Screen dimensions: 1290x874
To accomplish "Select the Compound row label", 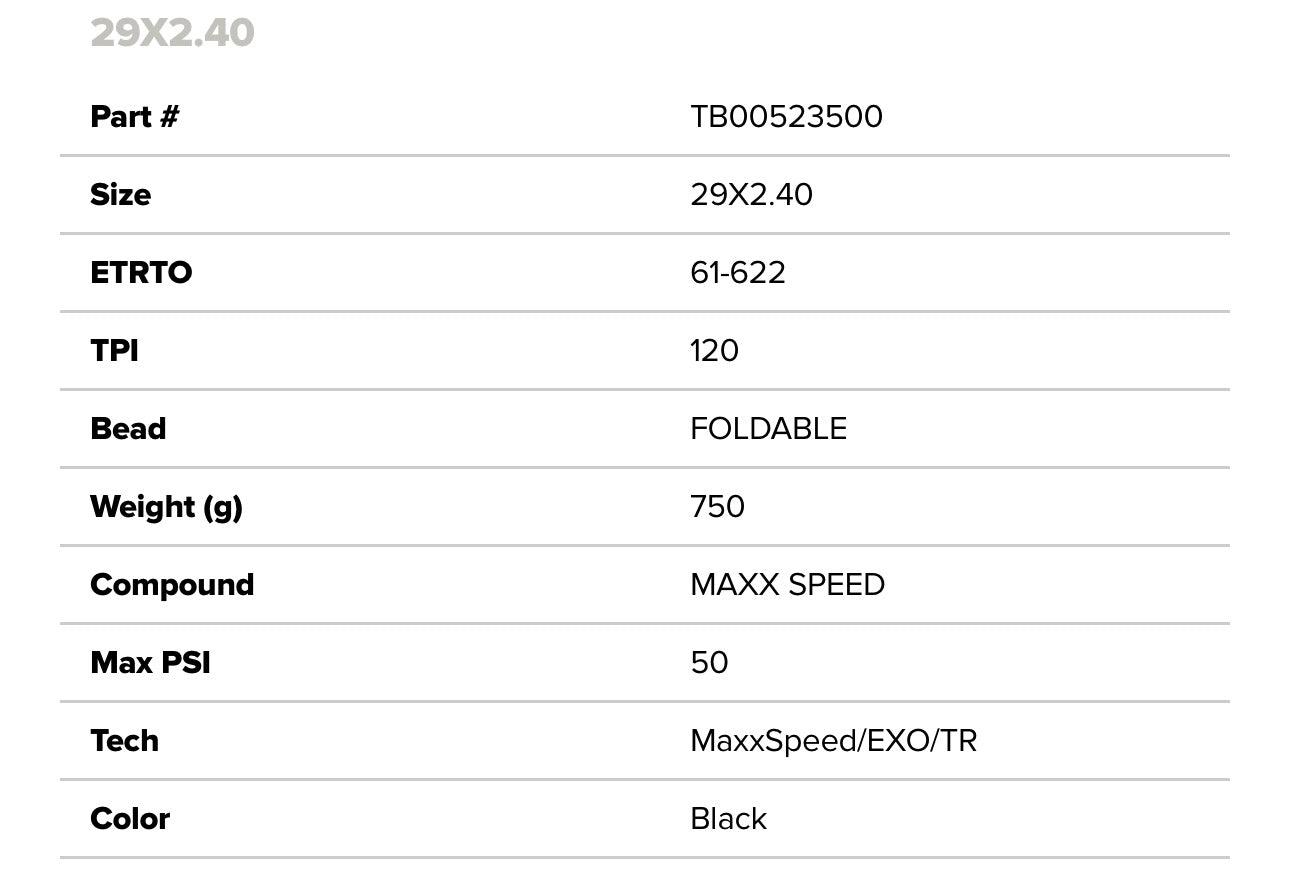I will click(x=172, y=585).
